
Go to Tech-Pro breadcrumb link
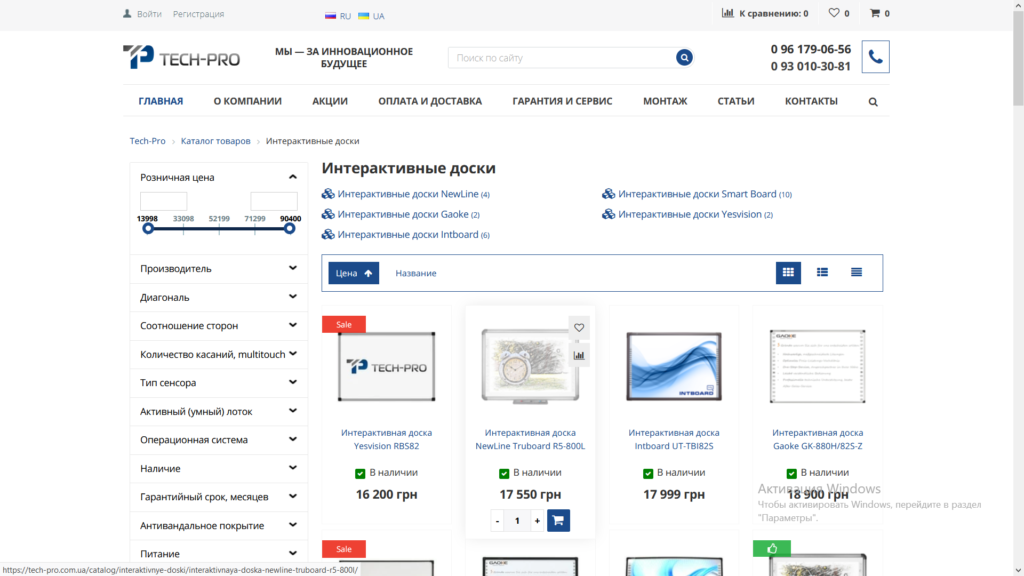148,141
